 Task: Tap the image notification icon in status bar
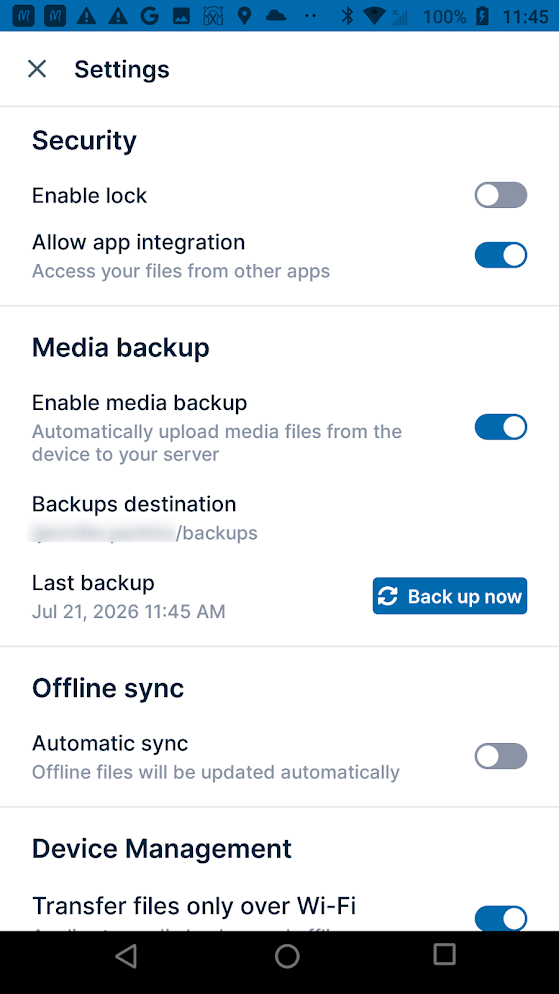coord(181,16)
